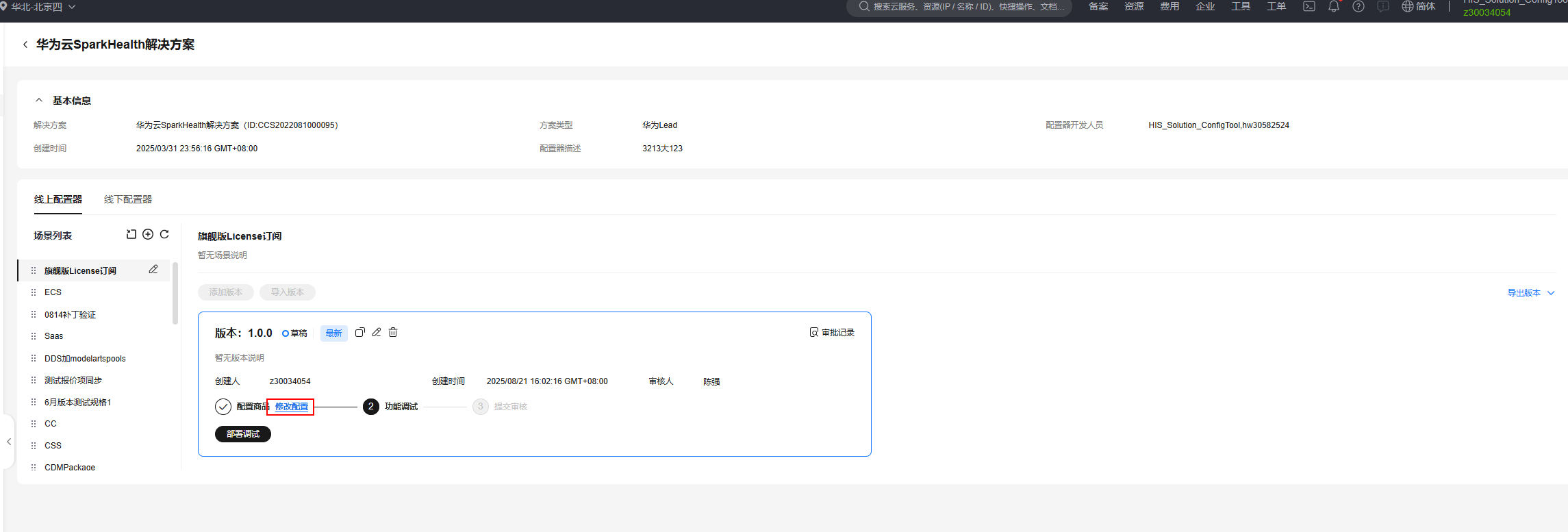Viewport: 1568px width, 532px height.
Task: Open help via the question mark icon
Action: [x=1358, y=6]
